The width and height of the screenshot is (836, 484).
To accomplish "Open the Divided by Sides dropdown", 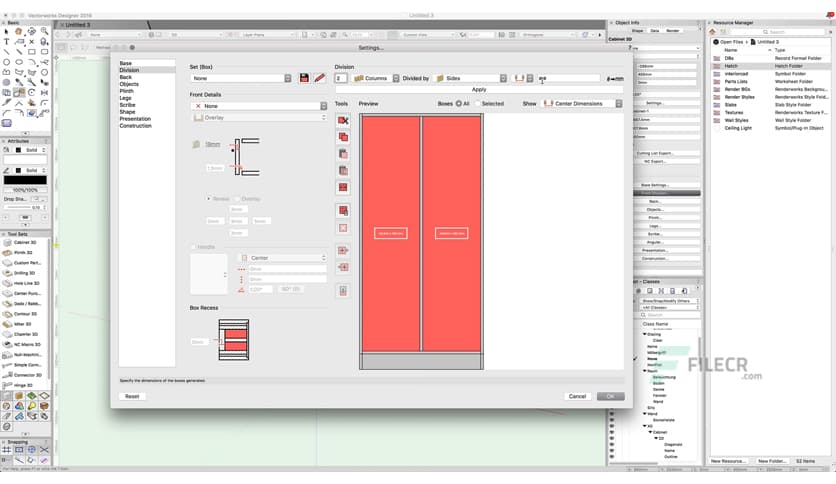I will pos(471,78).
